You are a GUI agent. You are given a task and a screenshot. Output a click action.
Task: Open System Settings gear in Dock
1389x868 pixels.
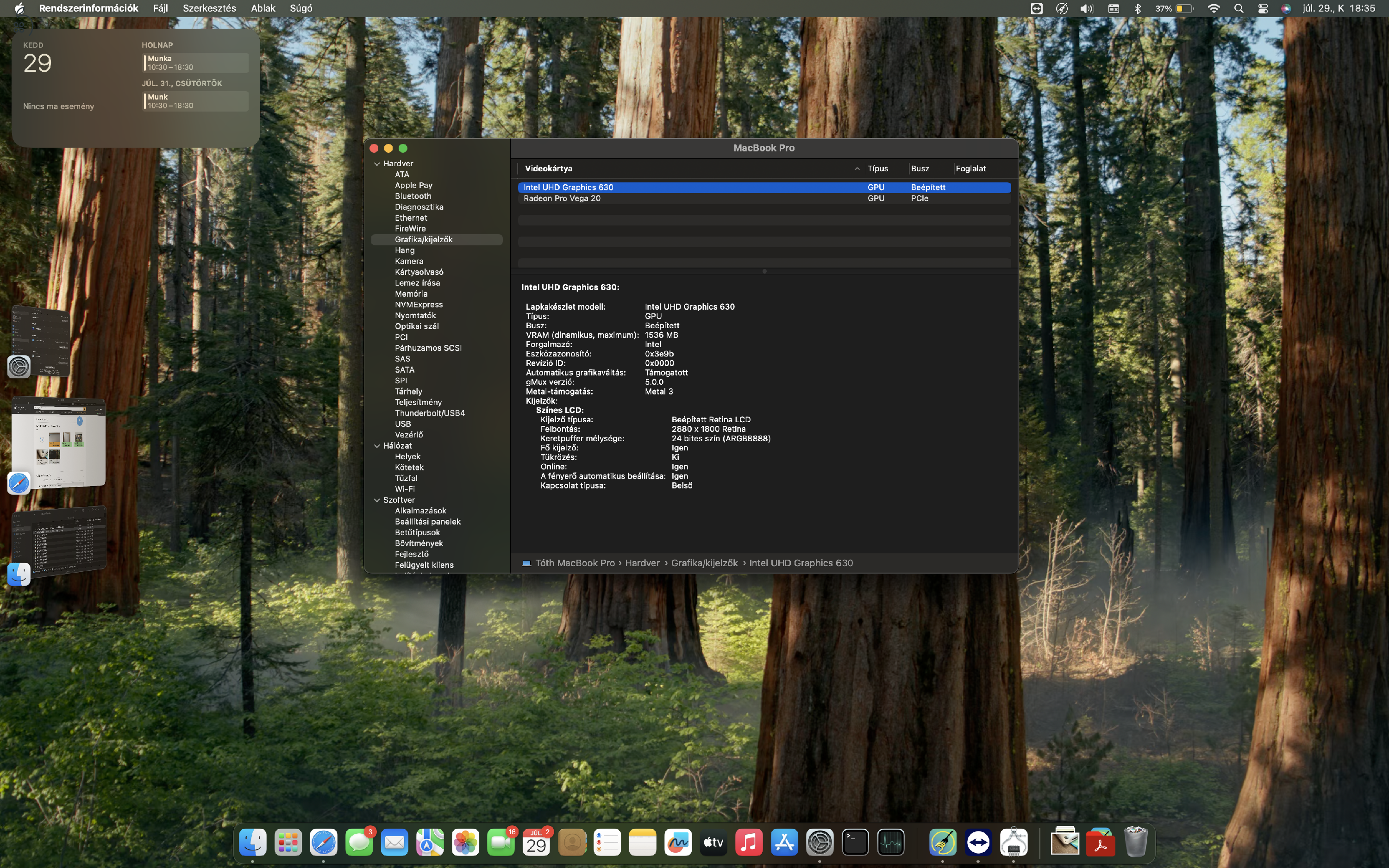point(820,842)
